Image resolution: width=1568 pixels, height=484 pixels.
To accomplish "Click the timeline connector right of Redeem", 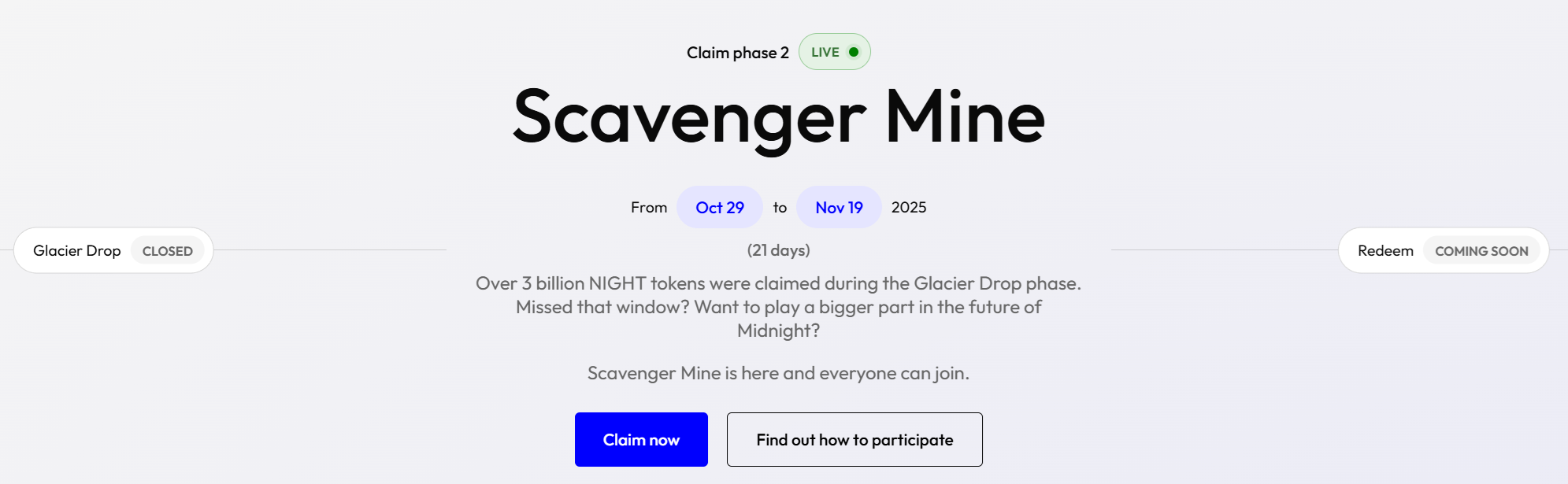I will point(1559,250).
